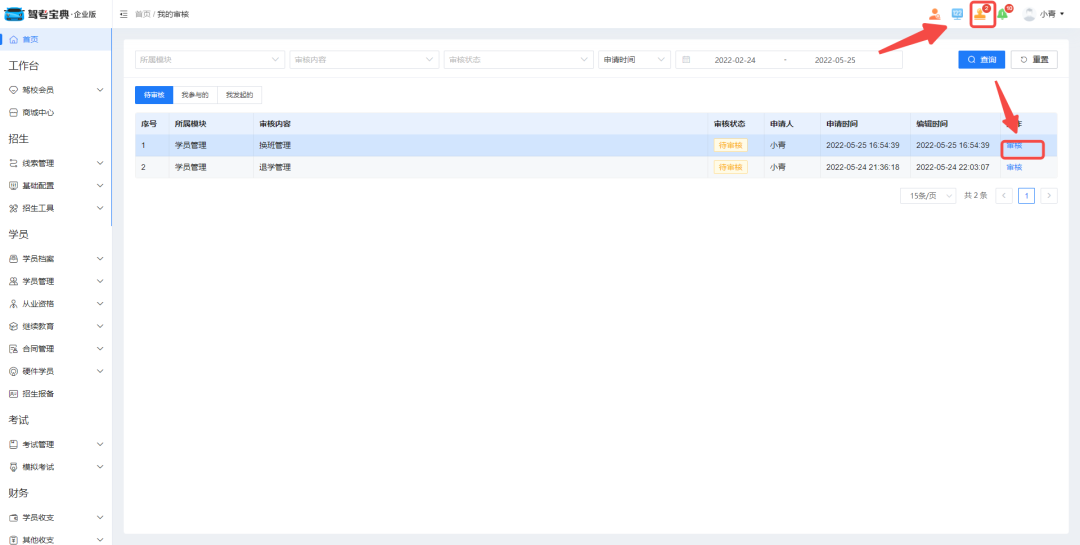Click 审核 link in the 换班管理 row
Viewport: 1080px width, 545px height.
tap(1014, 145)
